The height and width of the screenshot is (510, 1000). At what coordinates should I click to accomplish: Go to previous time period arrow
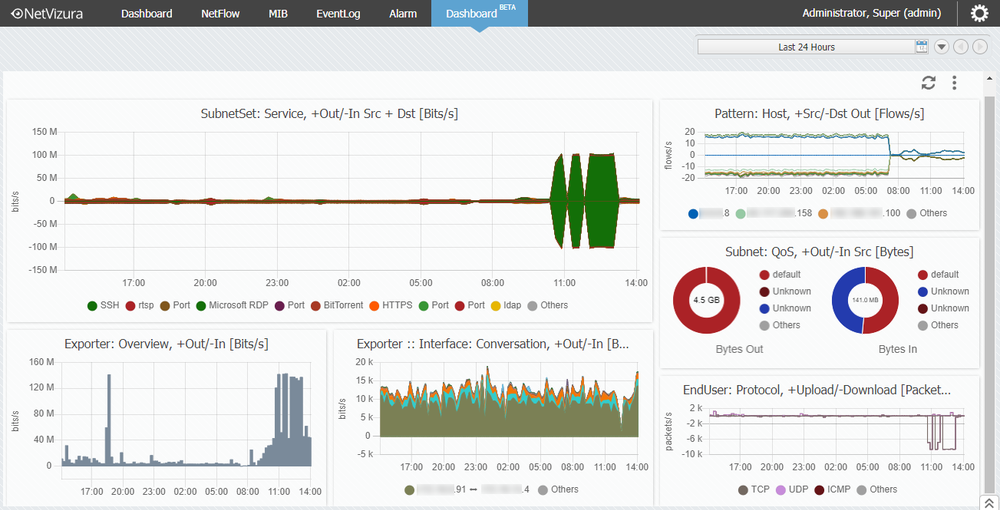point(960,47)
